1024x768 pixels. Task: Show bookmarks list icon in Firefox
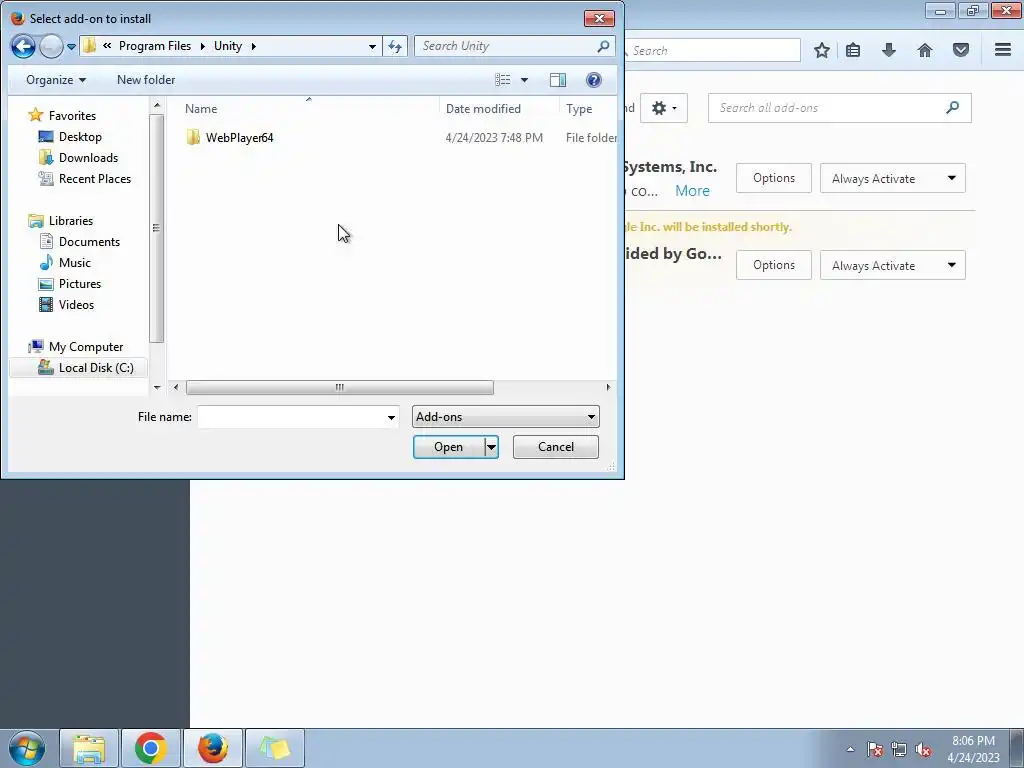coord(853,50)
